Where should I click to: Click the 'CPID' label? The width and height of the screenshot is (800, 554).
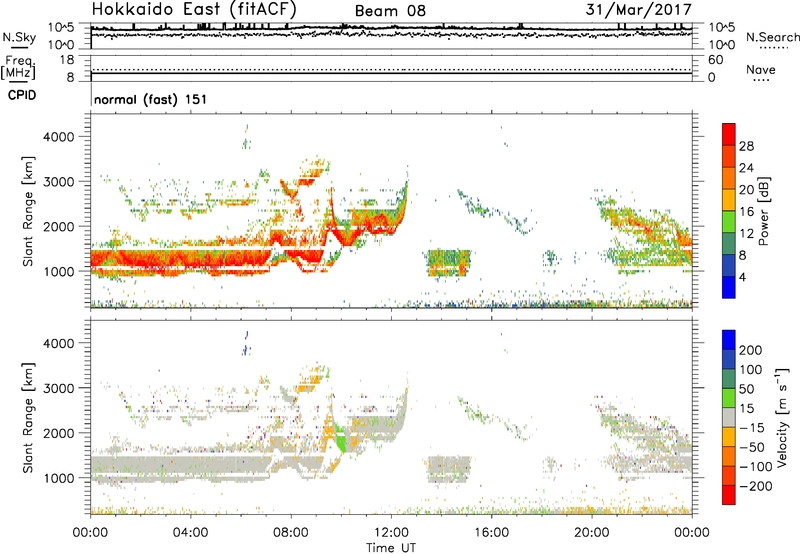click(x=22, y=95)
